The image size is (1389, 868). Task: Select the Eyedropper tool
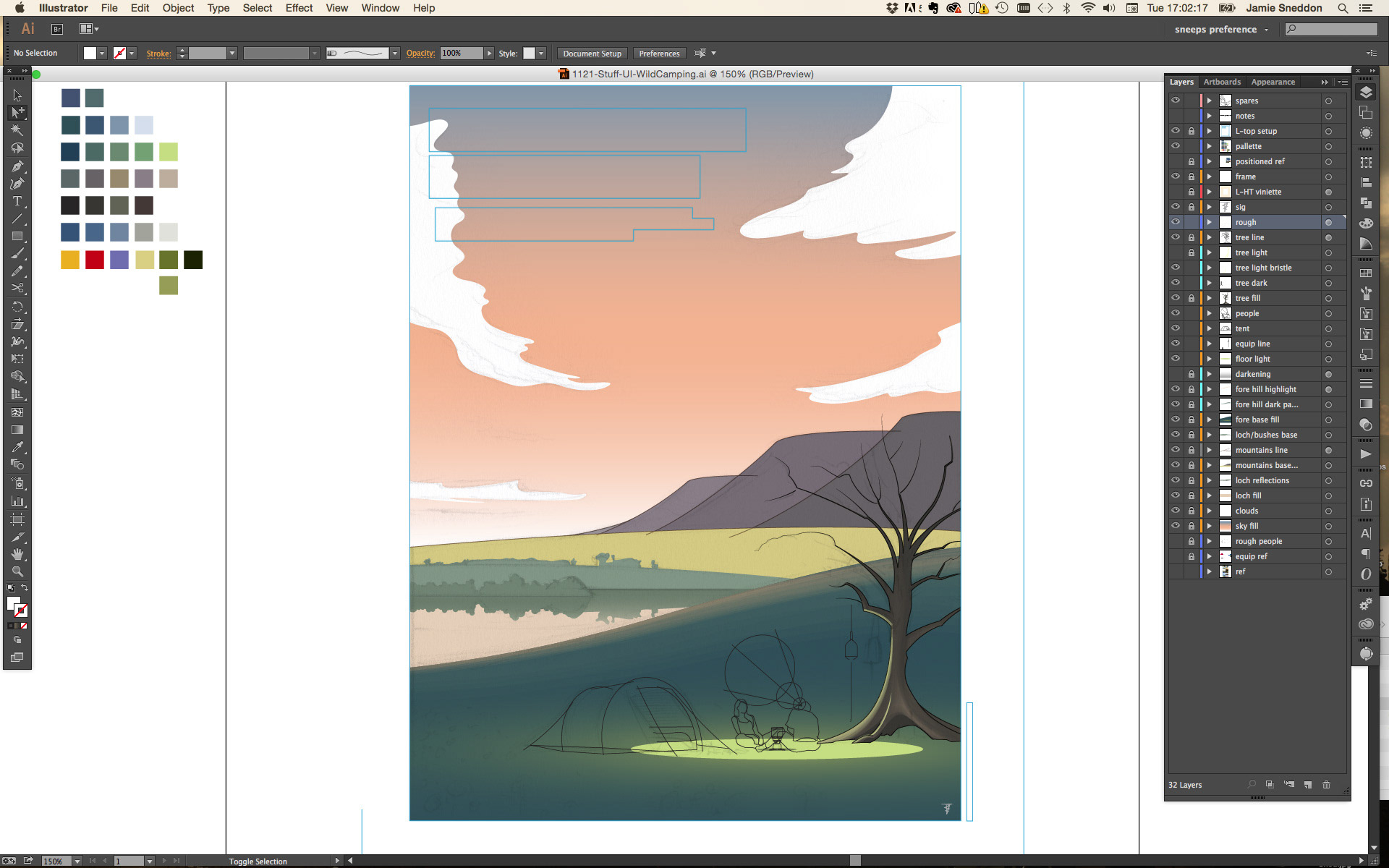[17, 447]
